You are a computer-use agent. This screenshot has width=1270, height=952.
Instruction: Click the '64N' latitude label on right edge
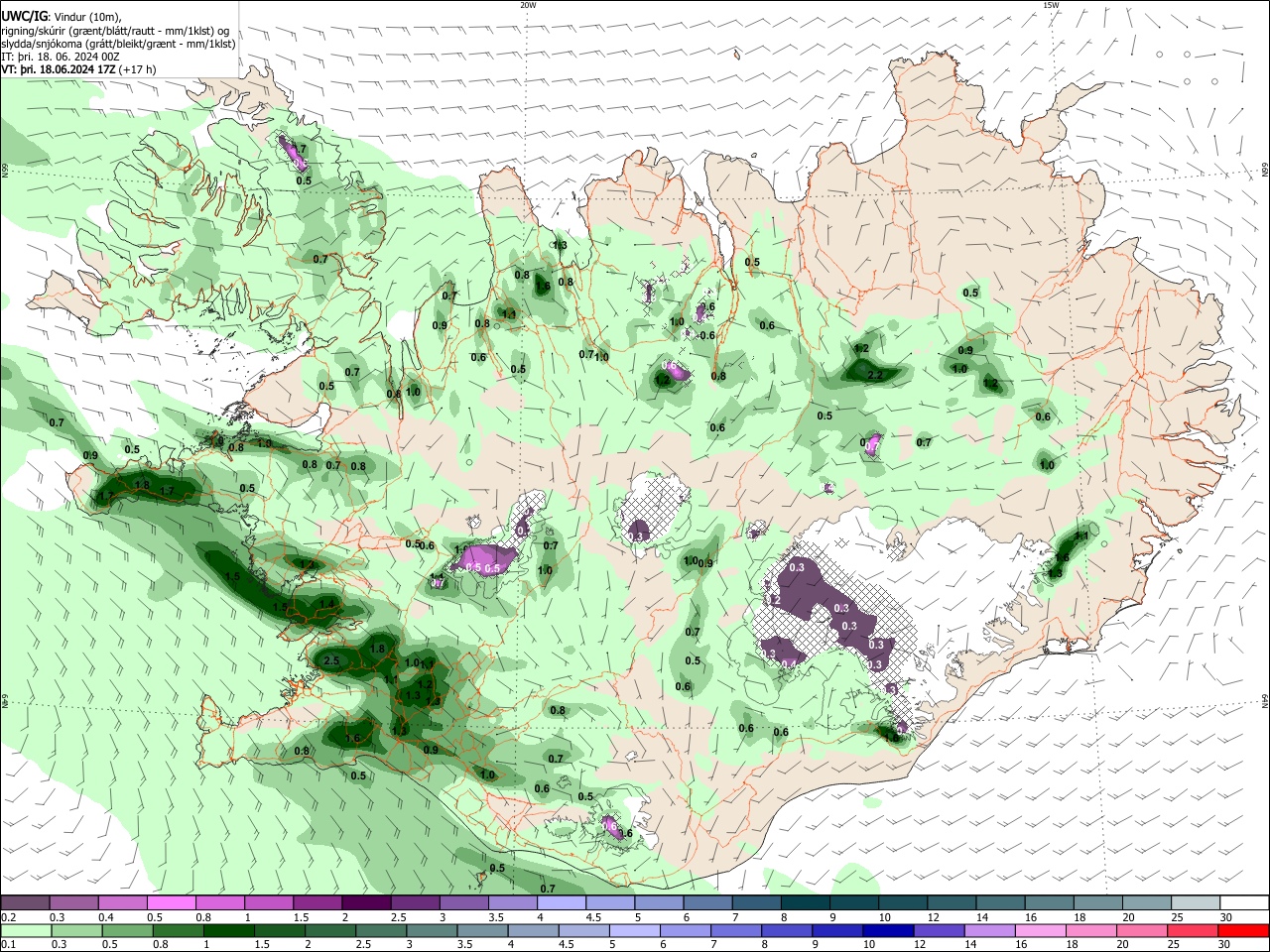1265,700
